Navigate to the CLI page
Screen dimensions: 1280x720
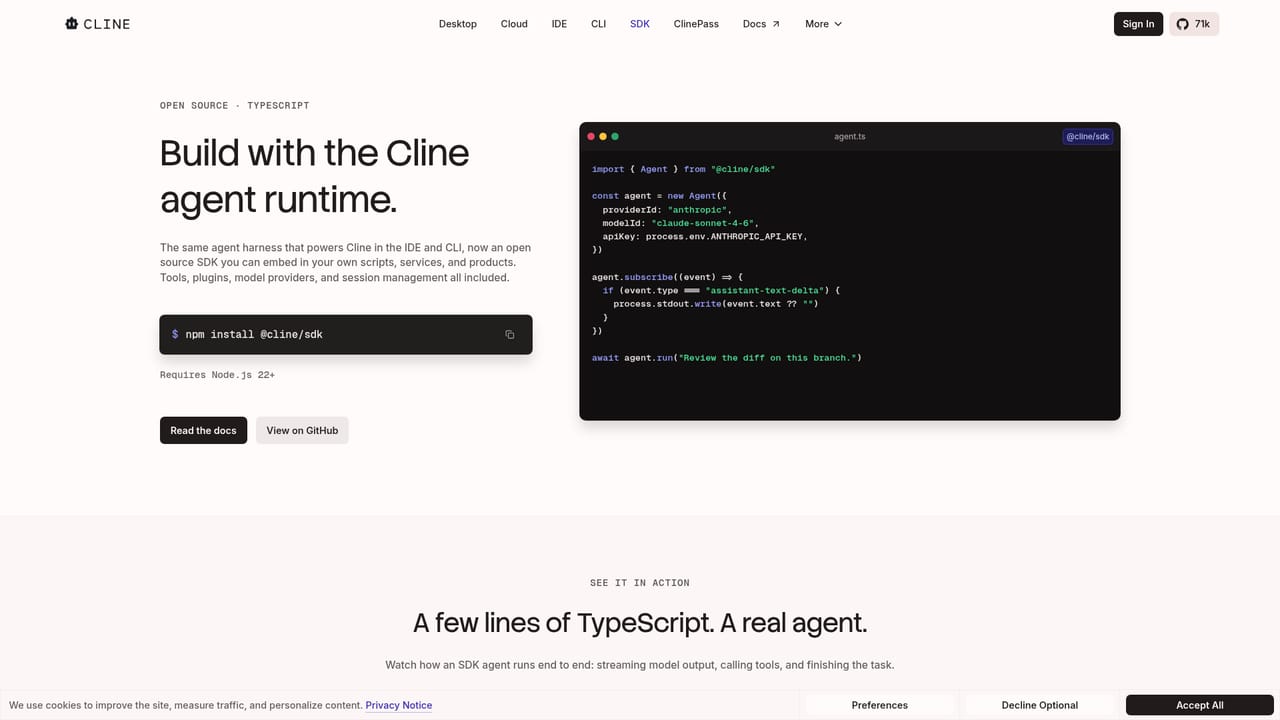pos(598,24)
